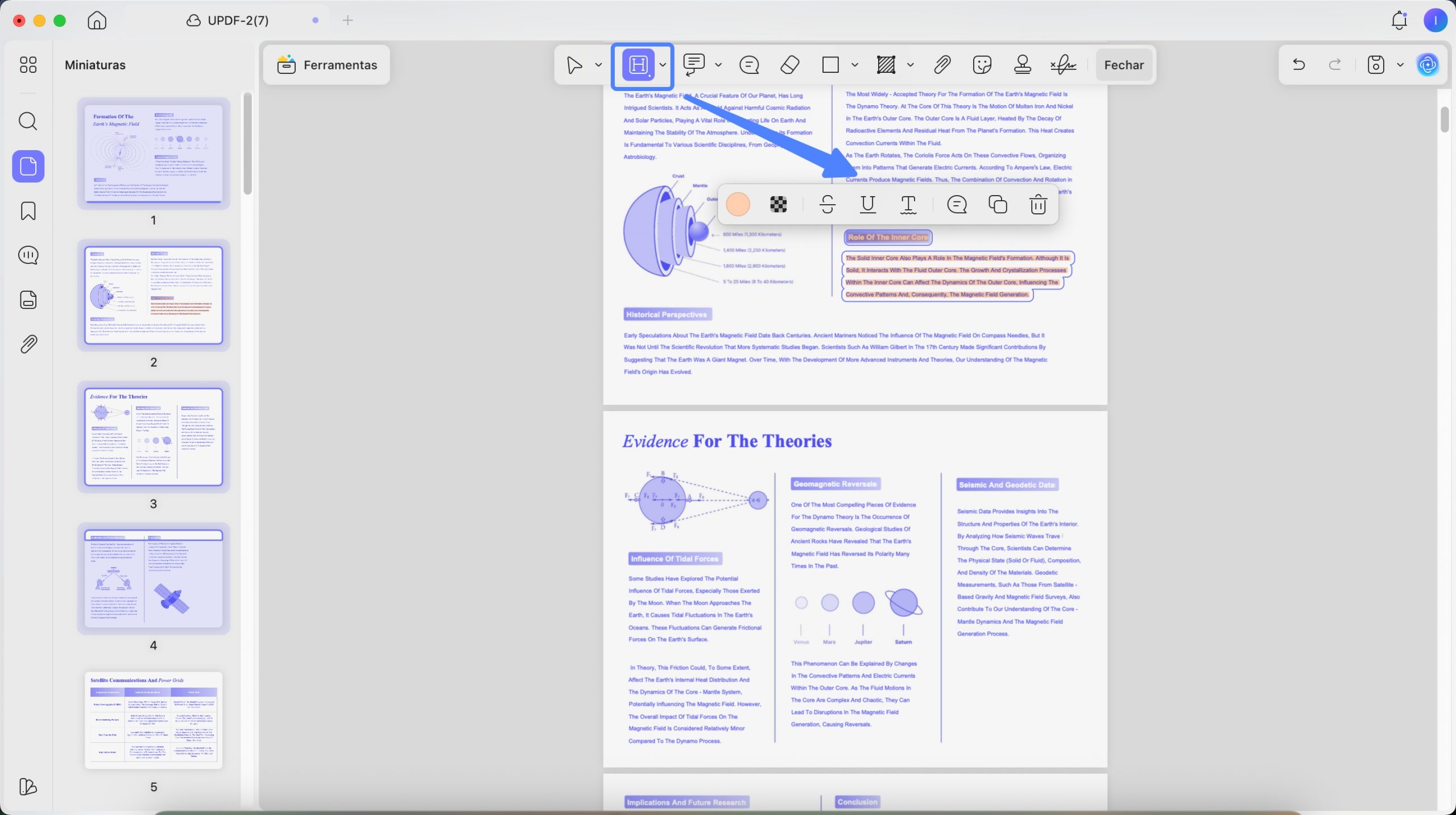Click the thumbnails panel scrollbar

point(247,144)
